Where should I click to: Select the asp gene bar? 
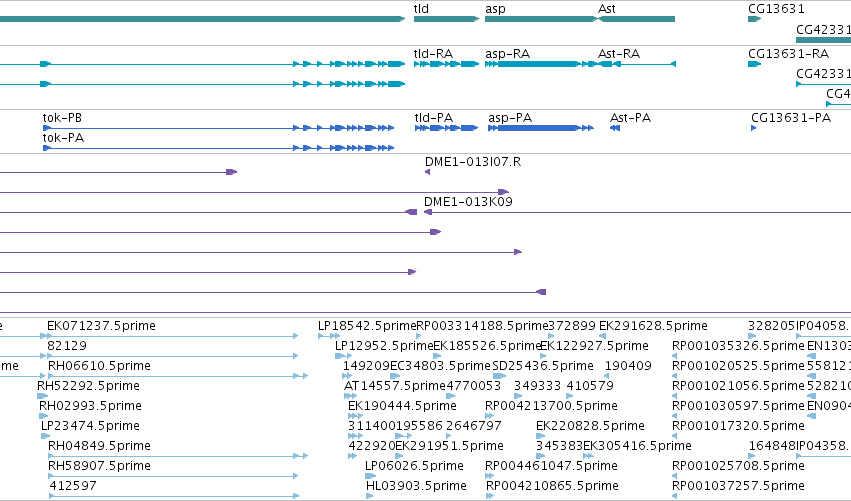coord(541,19)
